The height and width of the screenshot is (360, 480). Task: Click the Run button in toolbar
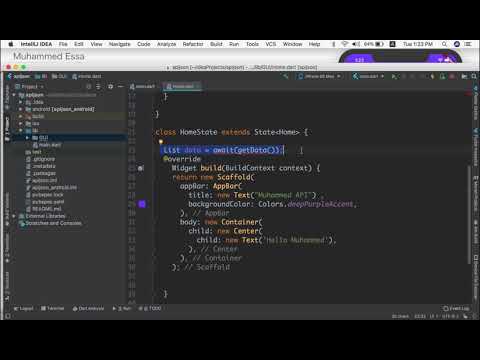(394, 77)
